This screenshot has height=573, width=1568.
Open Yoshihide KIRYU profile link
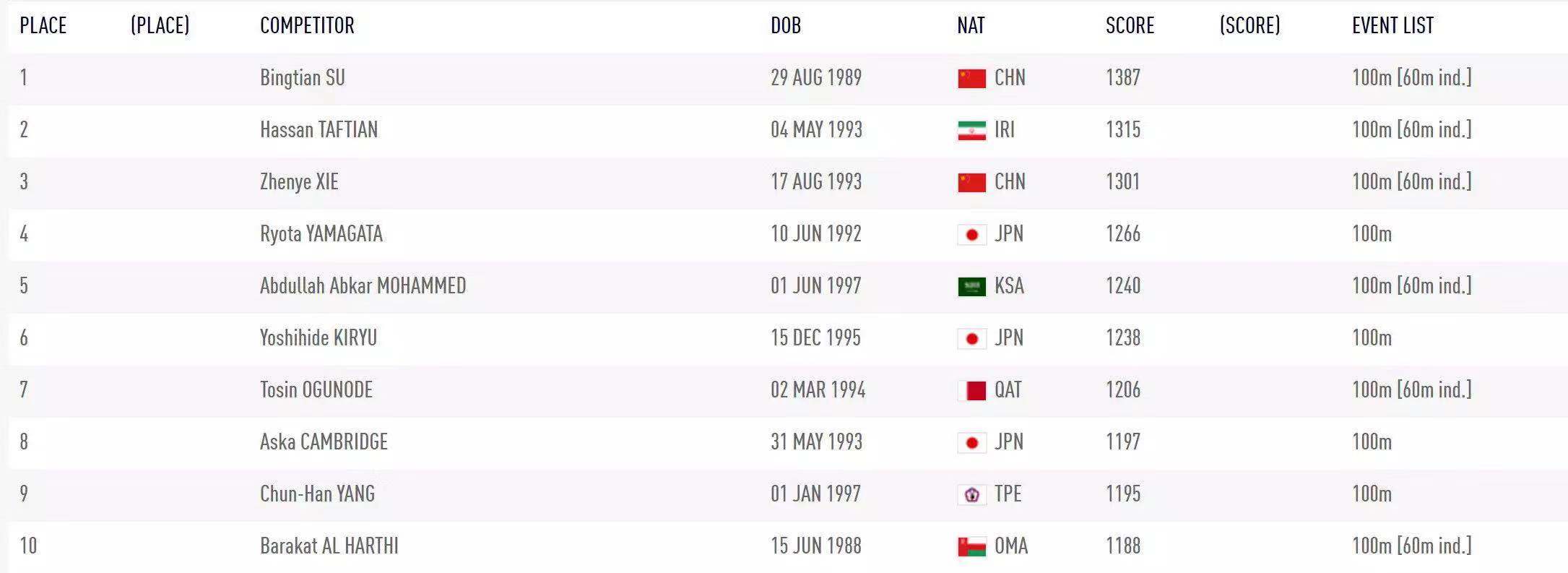point(318,338)
